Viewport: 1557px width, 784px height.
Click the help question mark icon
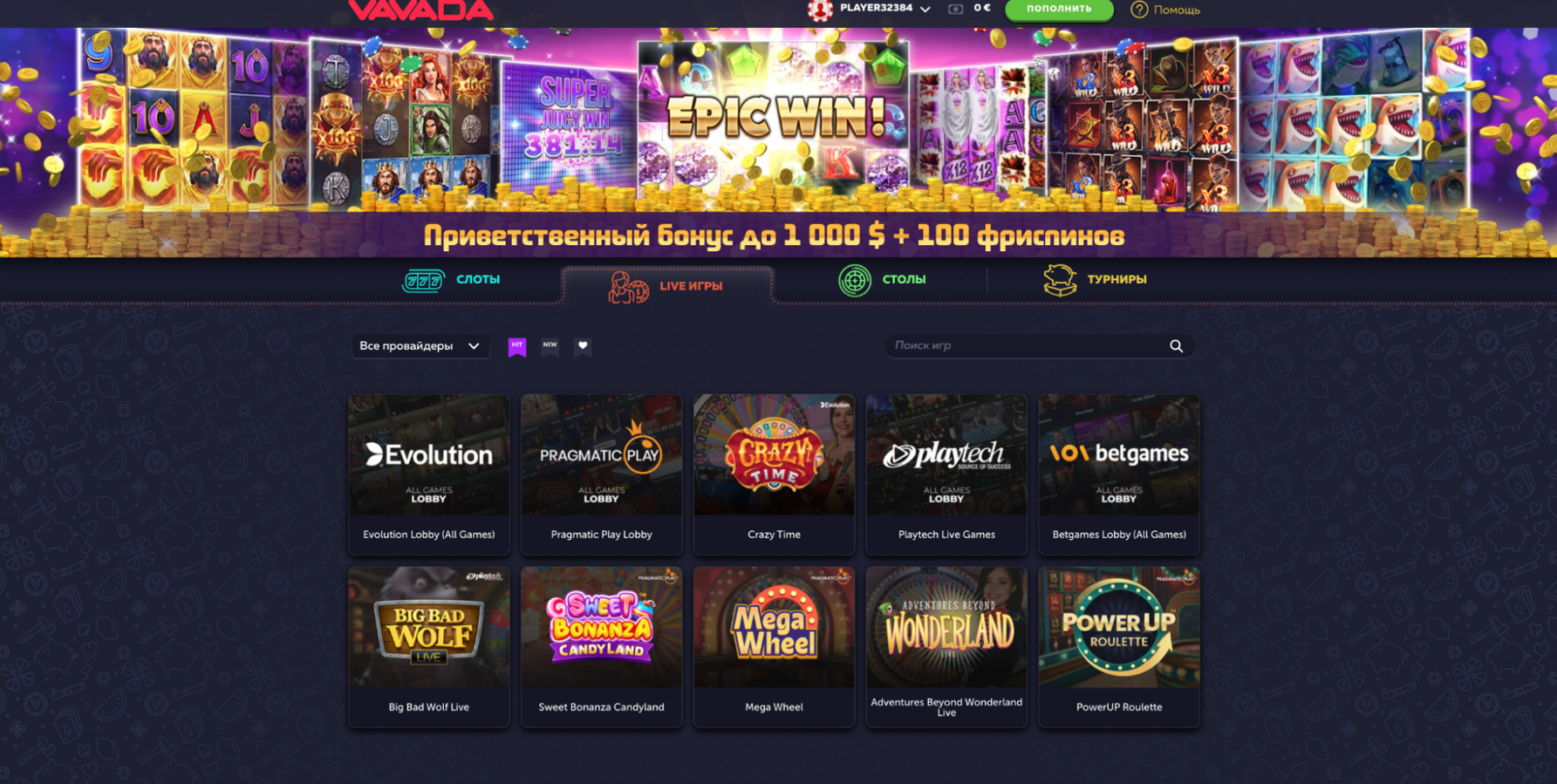[x=1139, y=10]
